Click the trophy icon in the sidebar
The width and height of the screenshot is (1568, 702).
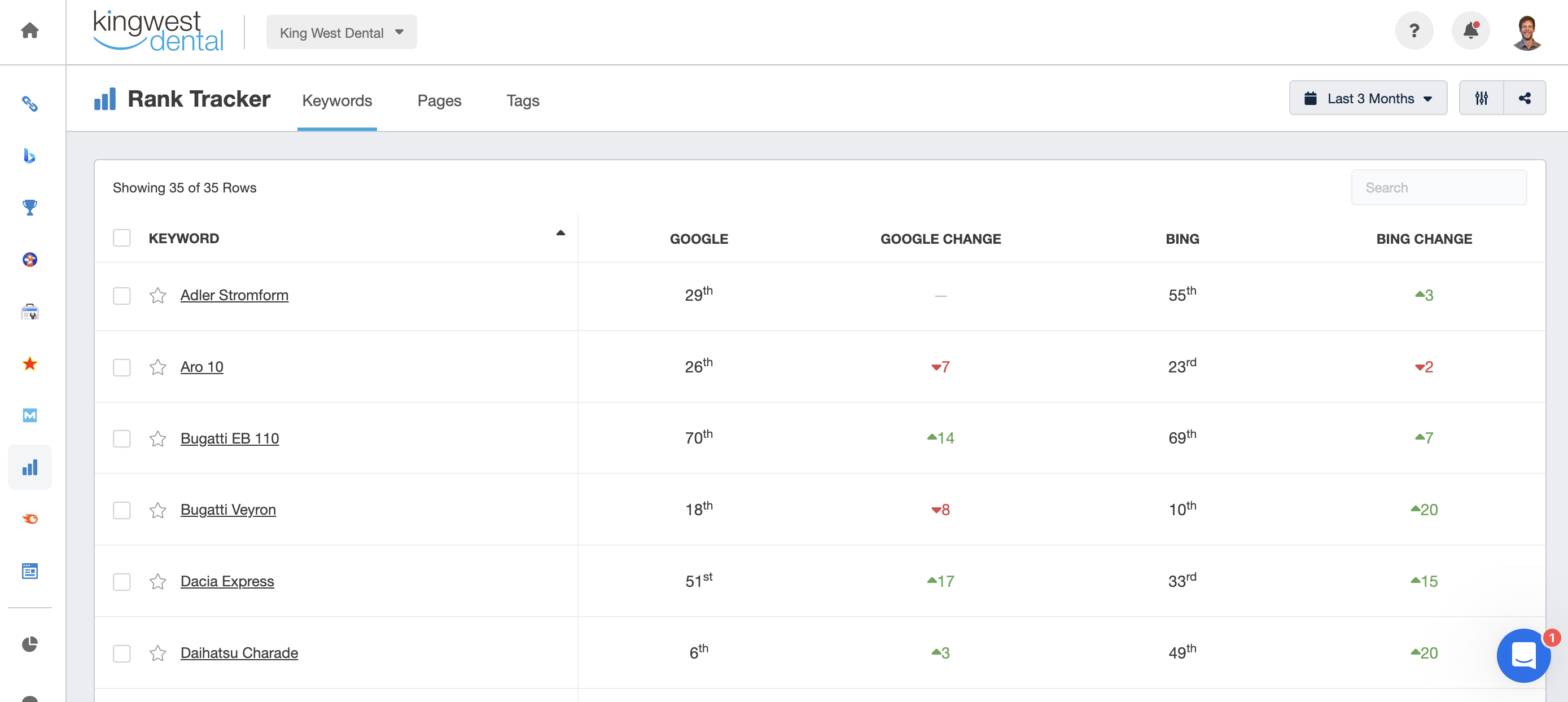coord(30,208)
